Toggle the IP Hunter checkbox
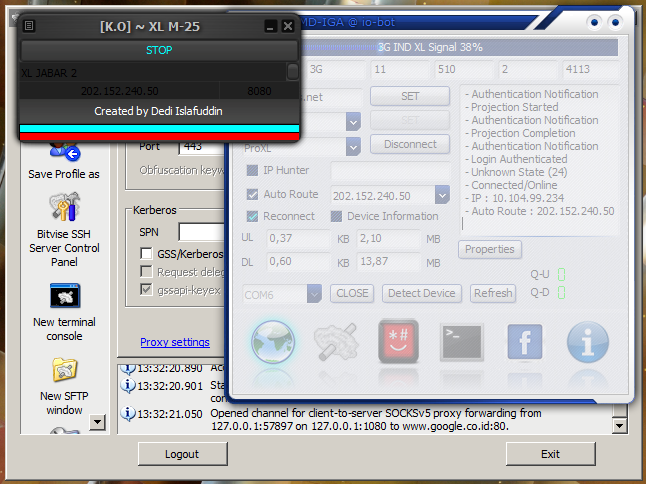This screenshot has width=646, height=484. 252,170
